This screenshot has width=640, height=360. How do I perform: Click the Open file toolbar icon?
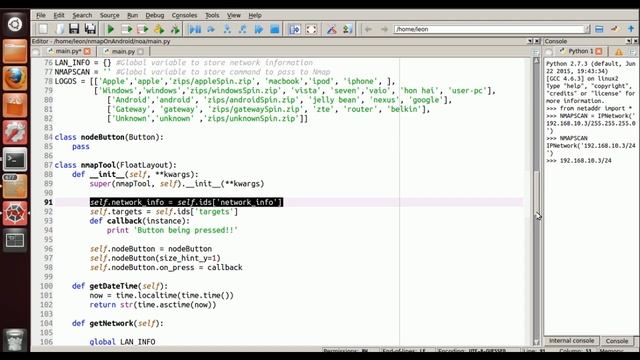(x=60, y=29)
